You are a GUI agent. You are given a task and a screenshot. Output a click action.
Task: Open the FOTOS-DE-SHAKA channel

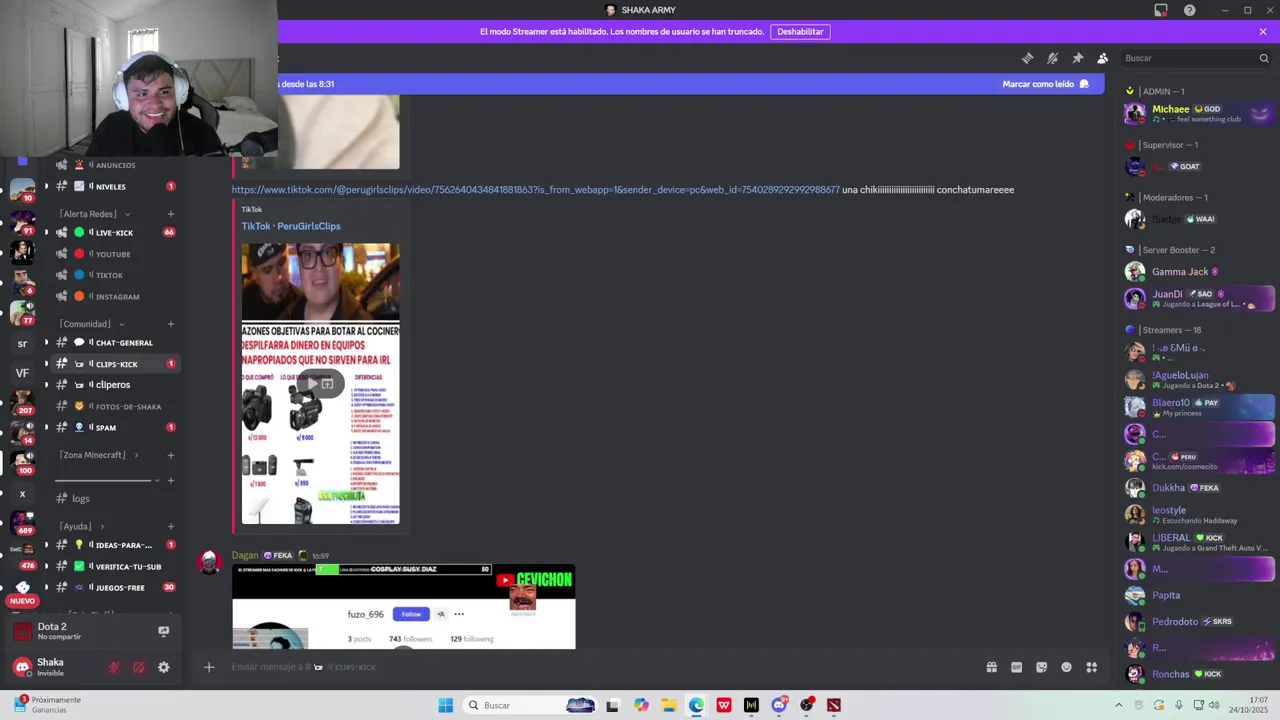coord(115,406)
